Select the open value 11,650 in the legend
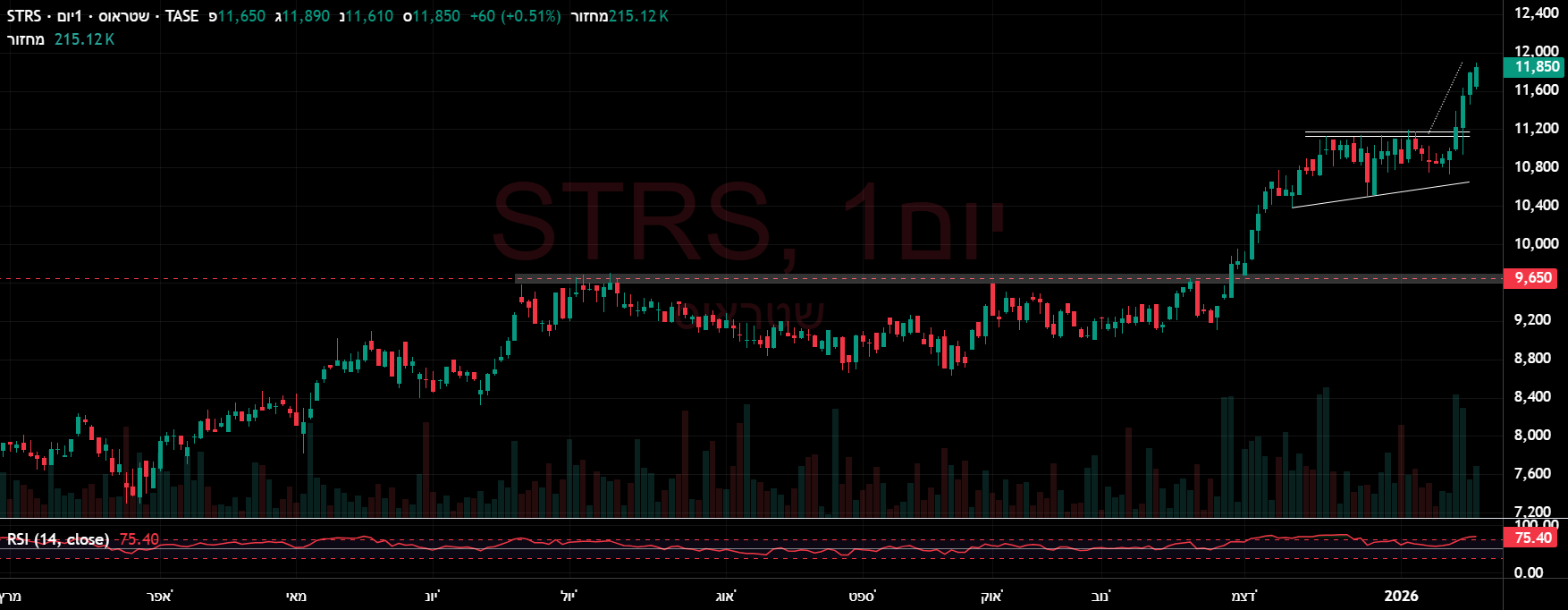Image resolution: width=1568 pixels, height=610 pixels. 241,16
